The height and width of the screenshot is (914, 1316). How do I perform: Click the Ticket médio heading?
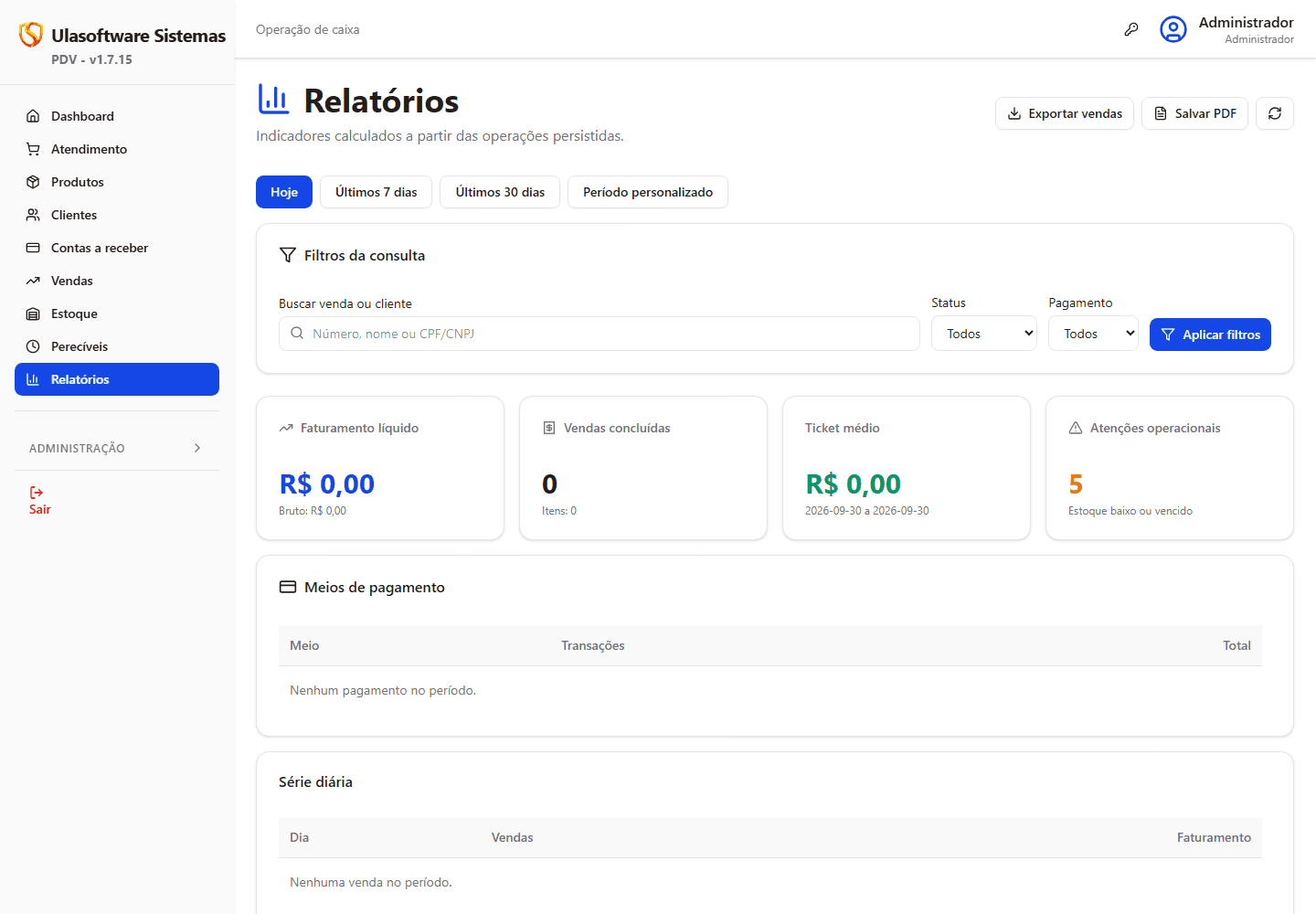tap(843, 428)
